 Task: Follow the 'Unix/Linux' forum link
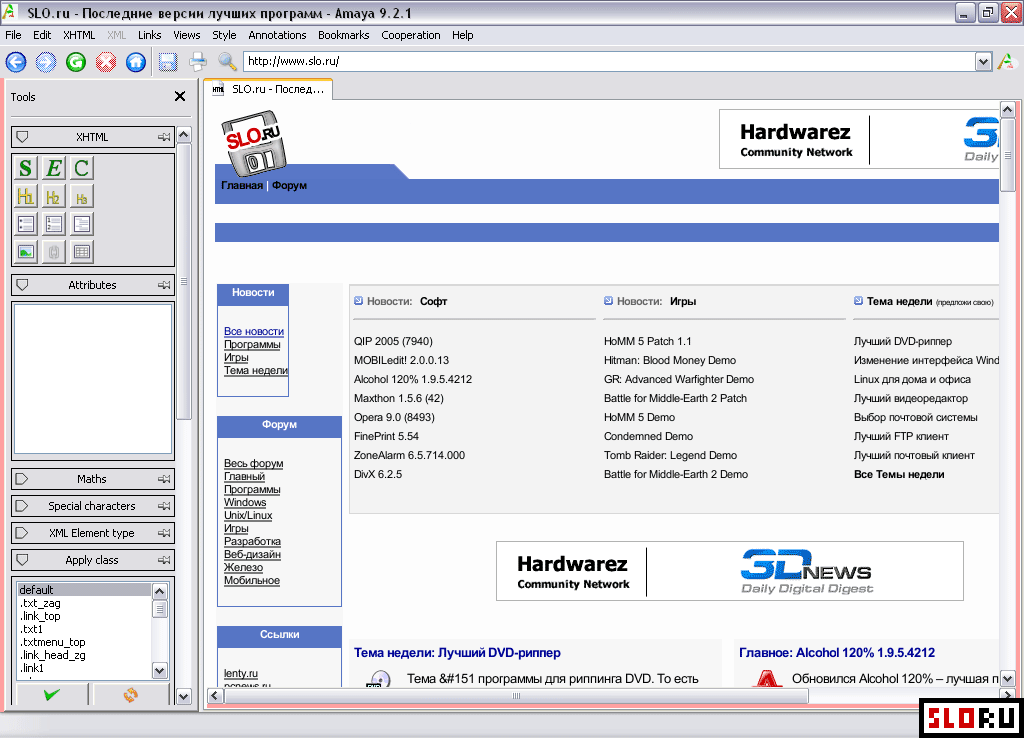pos(248,515)
